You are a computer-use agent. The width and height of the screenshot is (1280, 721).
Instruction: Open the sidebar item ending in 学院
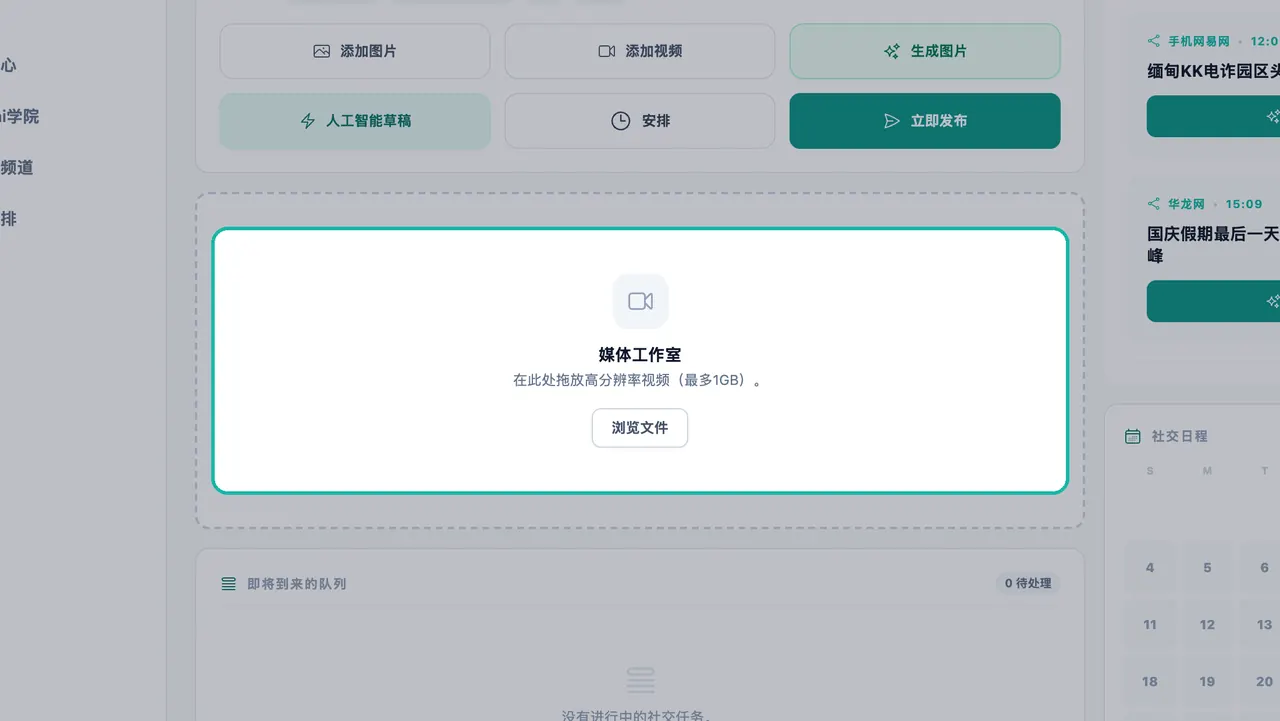pos(20,116)
